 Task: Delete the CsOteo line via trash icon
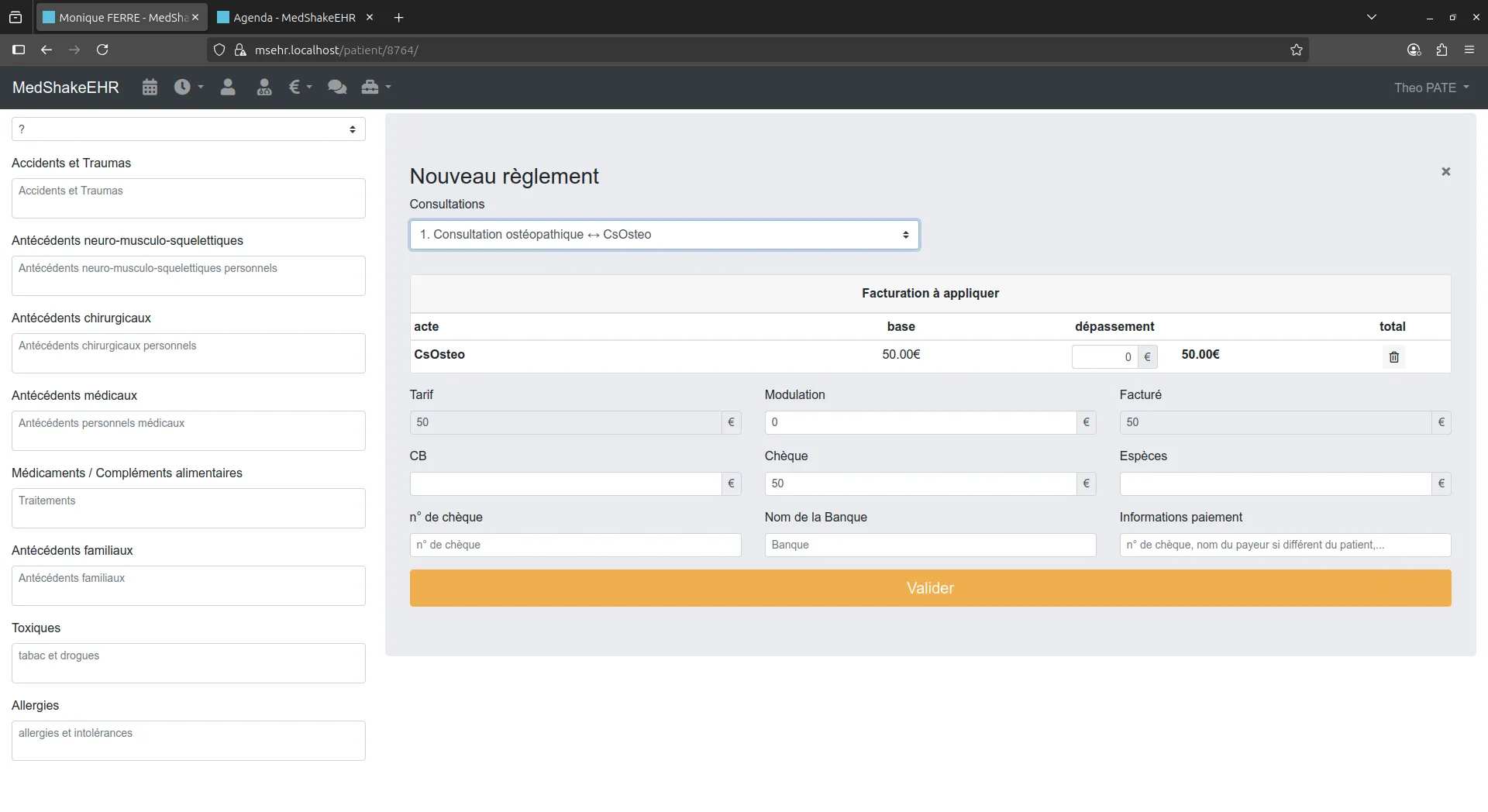pyautogui.click(x=1393, y=356)
